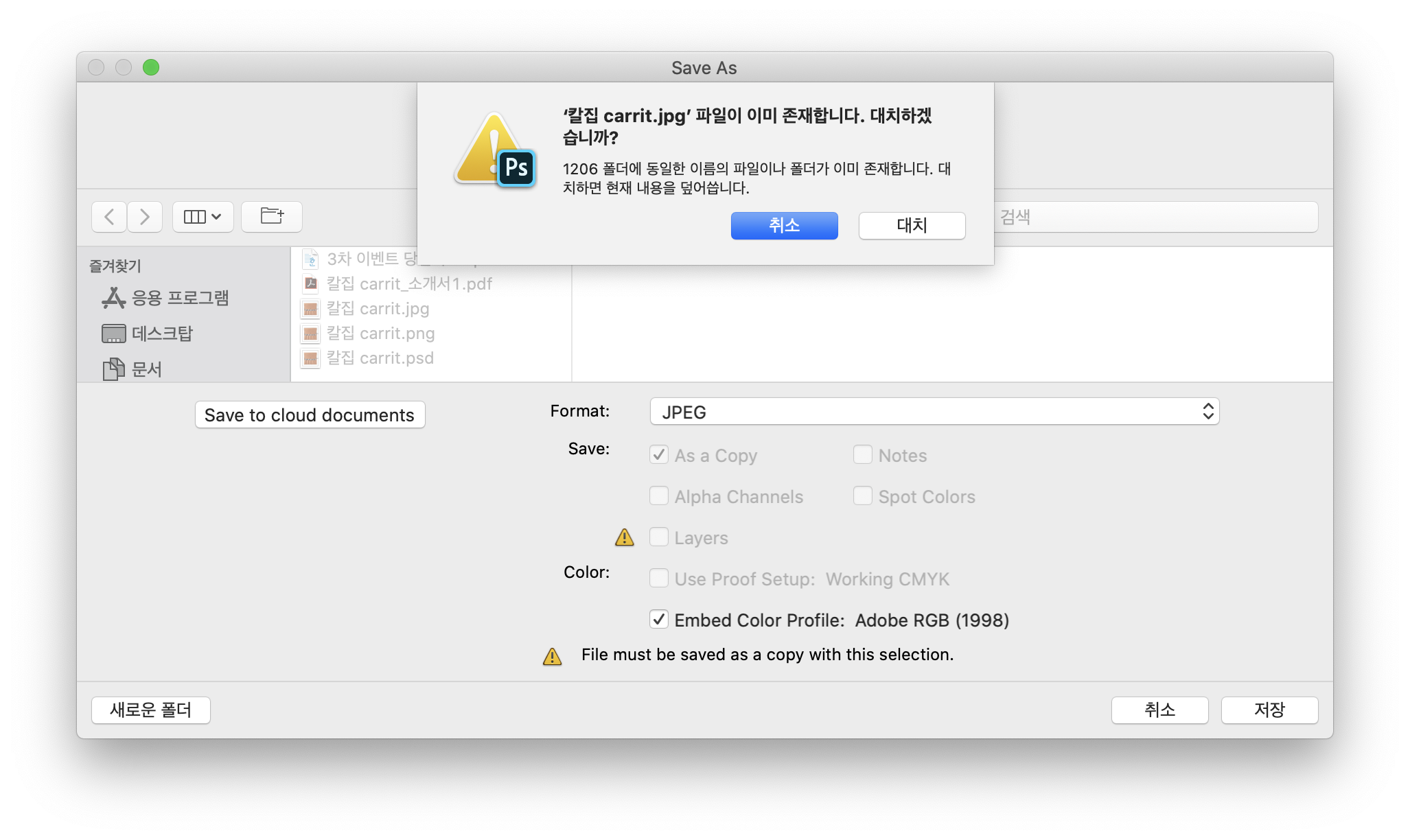Select the 칼집 carrit.psd file
The image size is (1410, 840).
(380, 358)
